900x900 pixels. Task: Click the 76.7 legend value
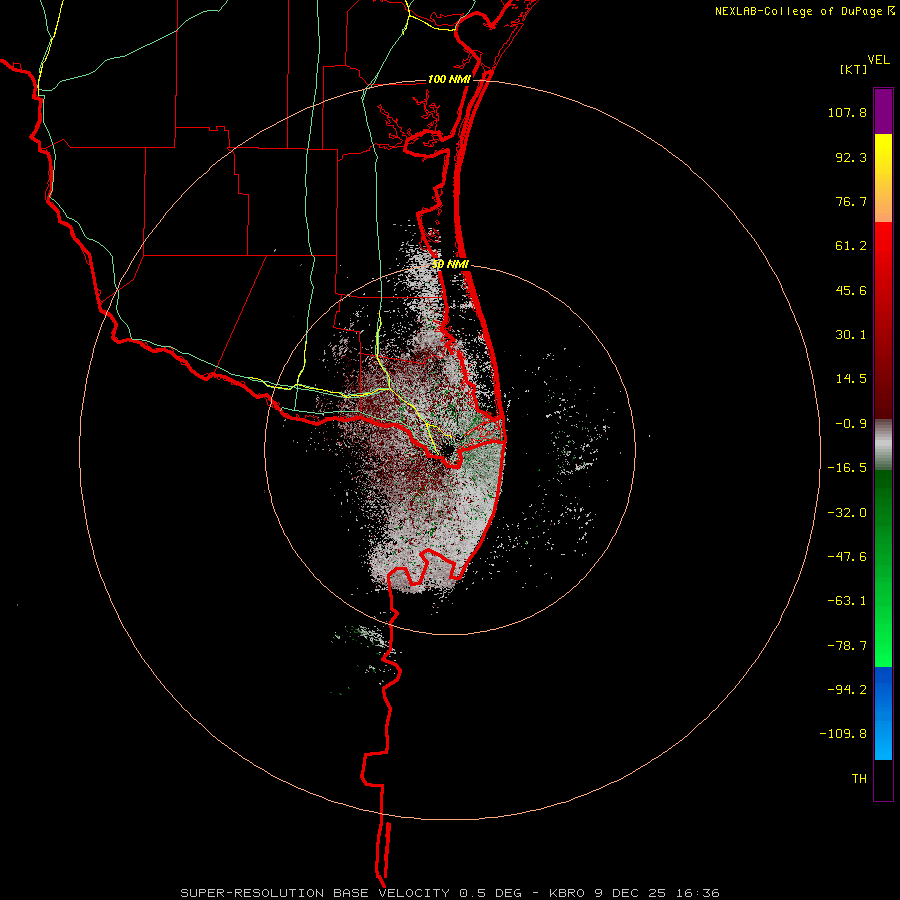click(x=851, y=201)
